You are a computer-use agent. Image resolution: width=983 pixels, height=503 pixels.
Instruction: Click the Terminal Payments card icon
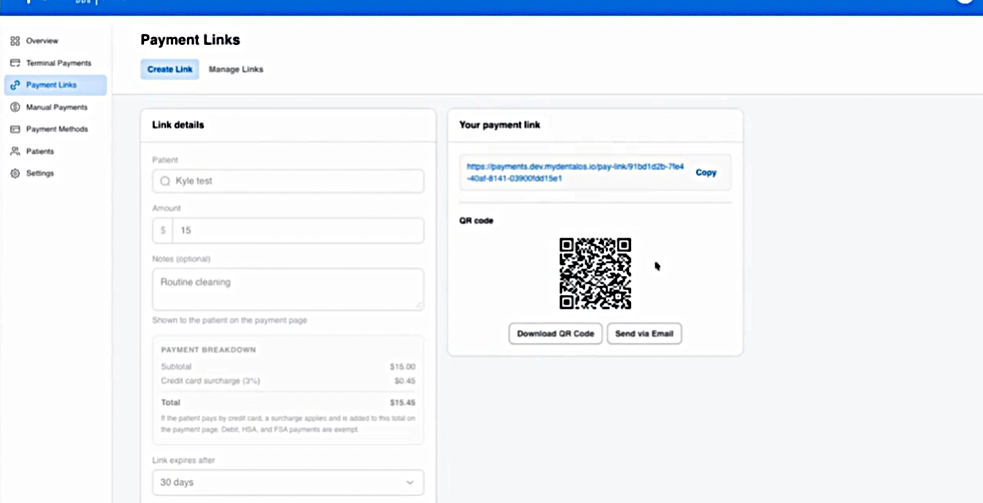(x=15, y=63)
